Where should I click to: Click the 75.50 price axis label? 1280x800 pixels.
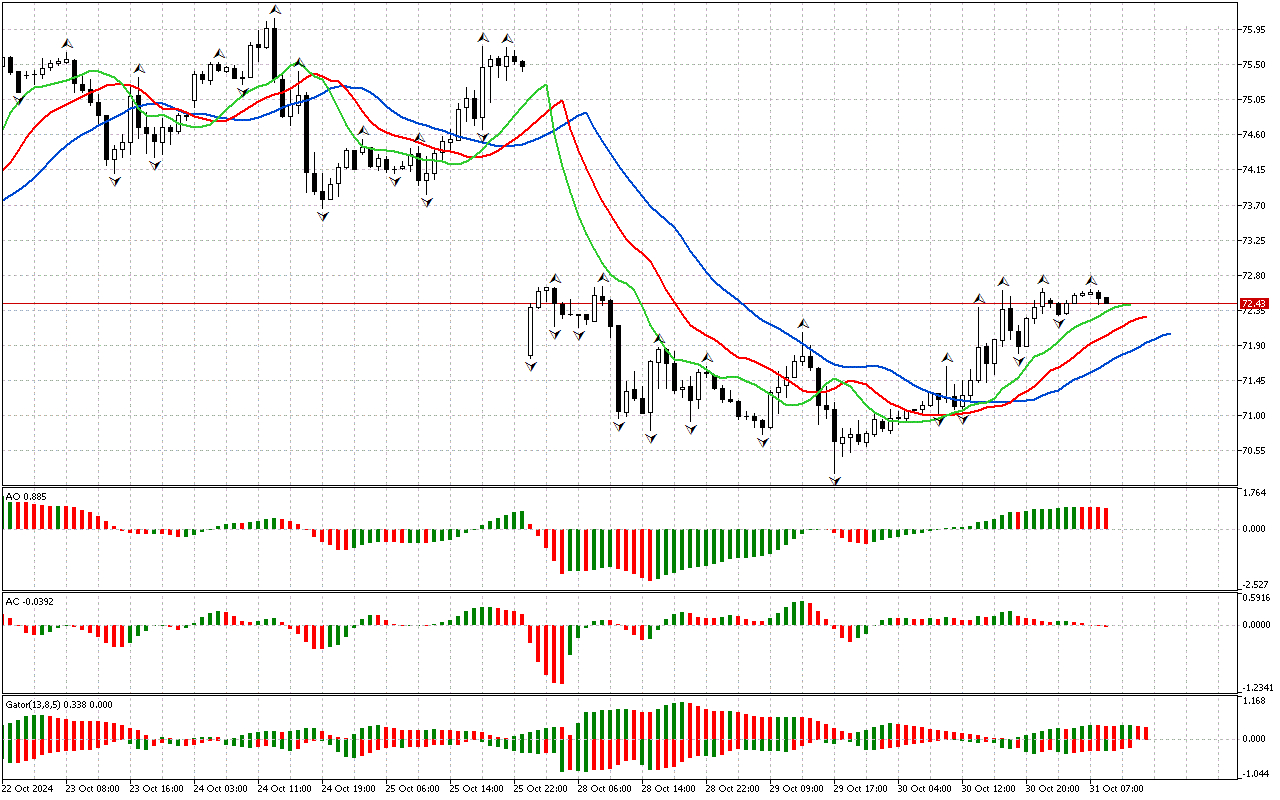(x=1253, y=65)
